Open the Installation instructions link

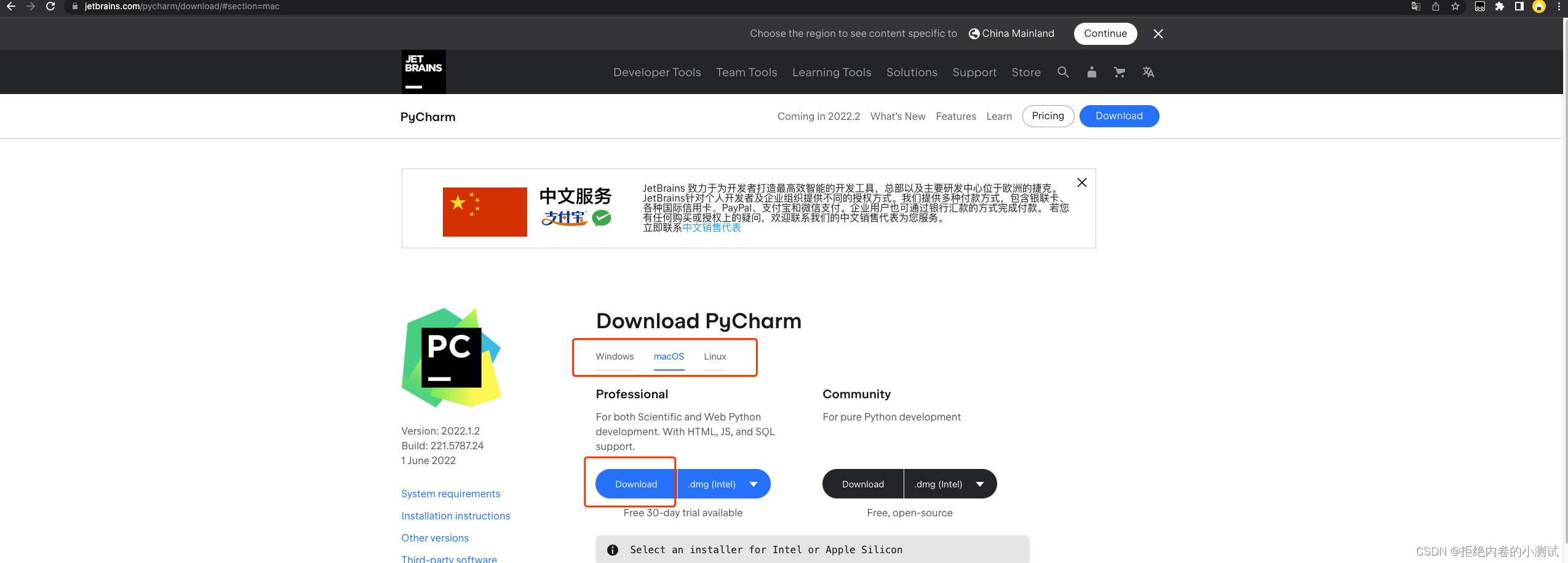click(x=456, y=516)
